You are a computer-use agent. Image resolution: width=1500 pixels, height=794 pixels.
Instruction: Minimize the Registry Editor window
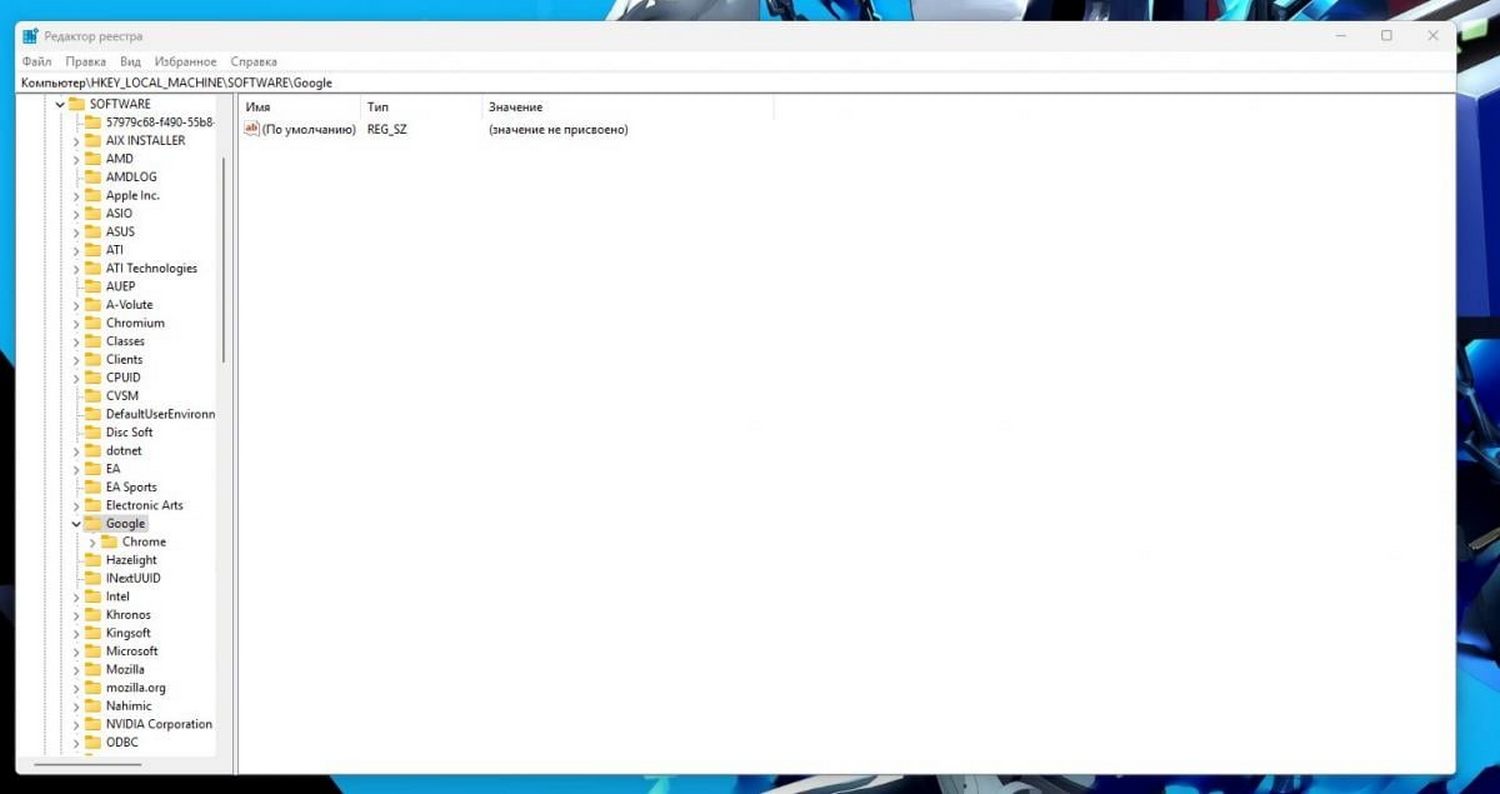point(1341,36)
